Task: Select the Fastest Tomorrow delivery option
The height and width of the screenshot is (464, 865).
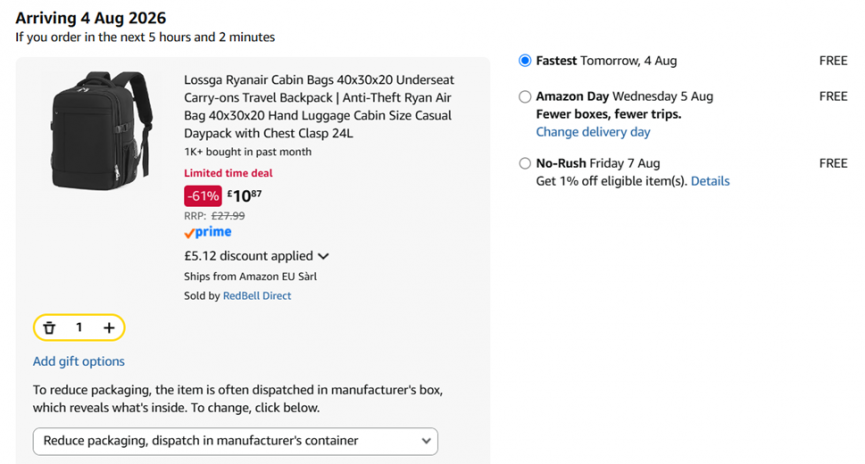Action: (525, 61)
